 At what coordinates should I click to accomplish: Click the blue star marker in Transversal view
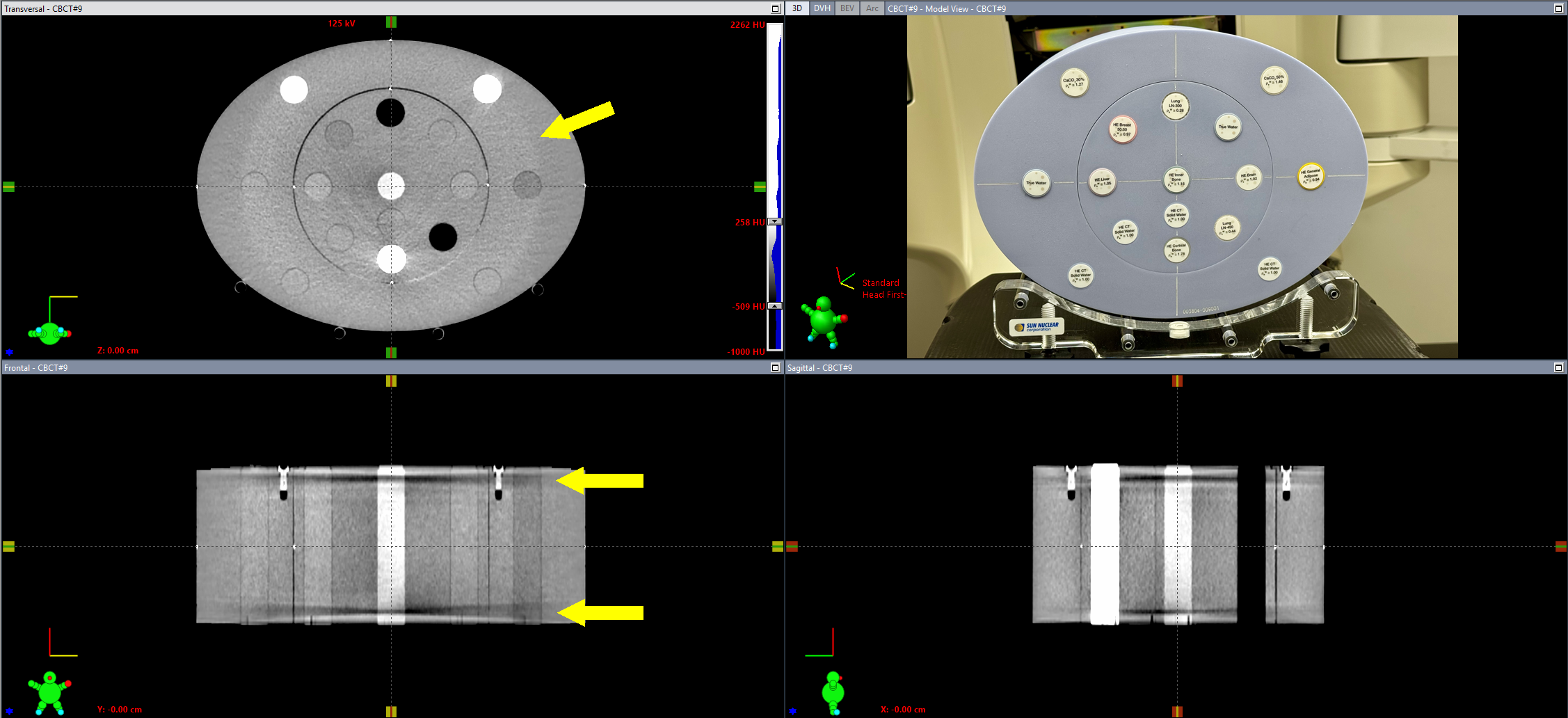pos(10,352)
